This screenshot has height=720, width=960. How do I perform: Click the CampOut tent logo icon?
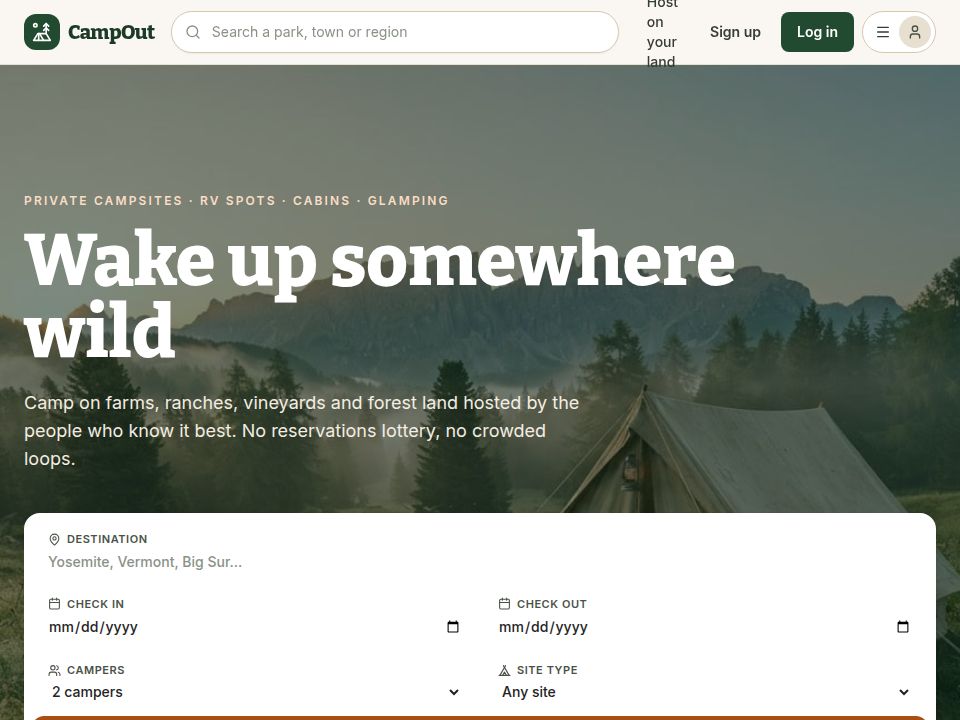(x=42, y=32)
